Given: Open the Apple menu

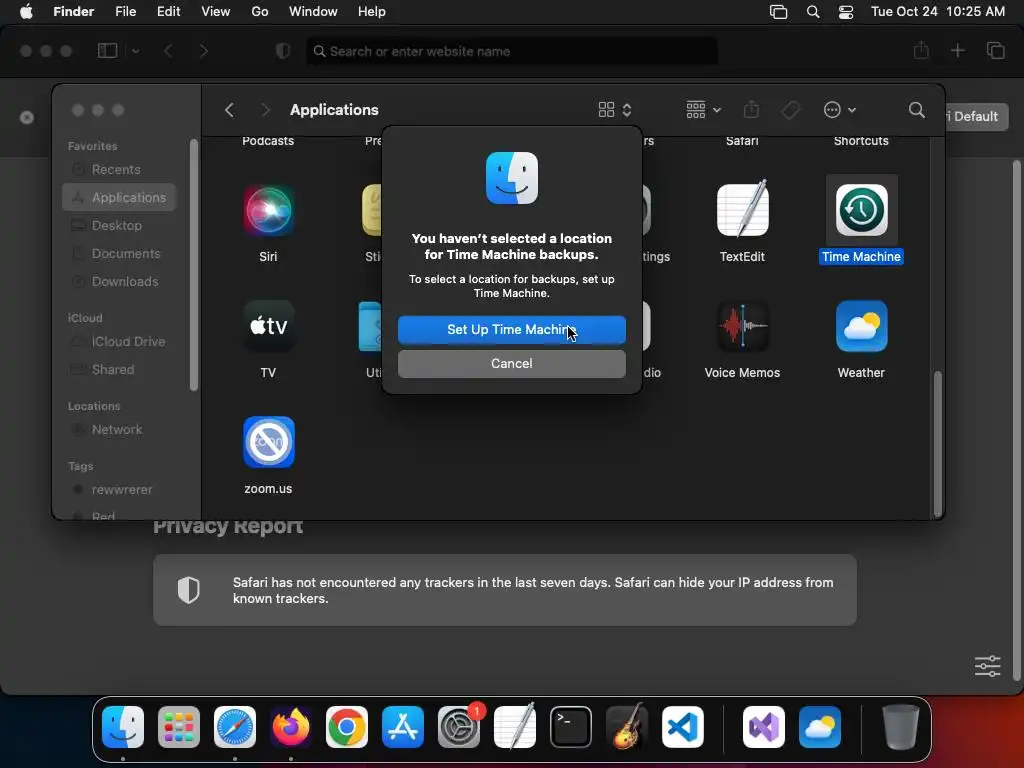Looking at the screenshot, I should (26, 12).
